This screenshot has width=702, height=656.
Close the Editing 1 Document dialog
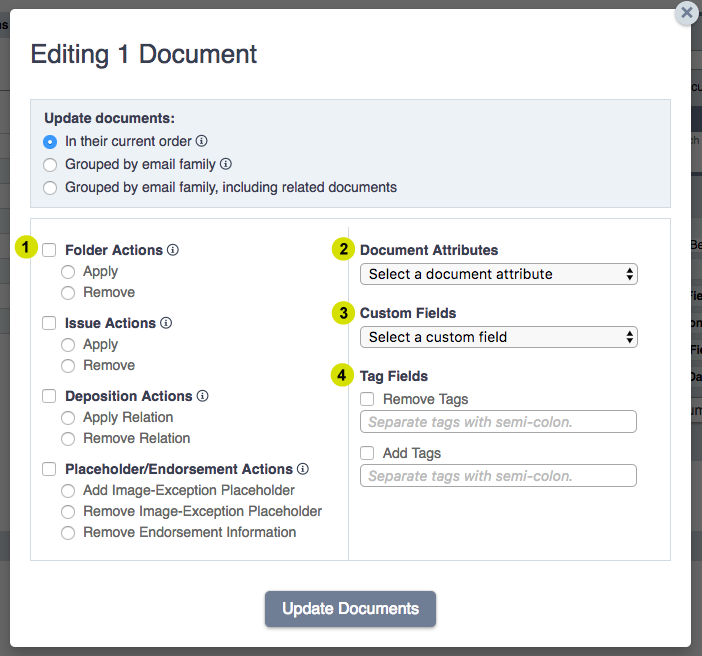pos(687,13)
